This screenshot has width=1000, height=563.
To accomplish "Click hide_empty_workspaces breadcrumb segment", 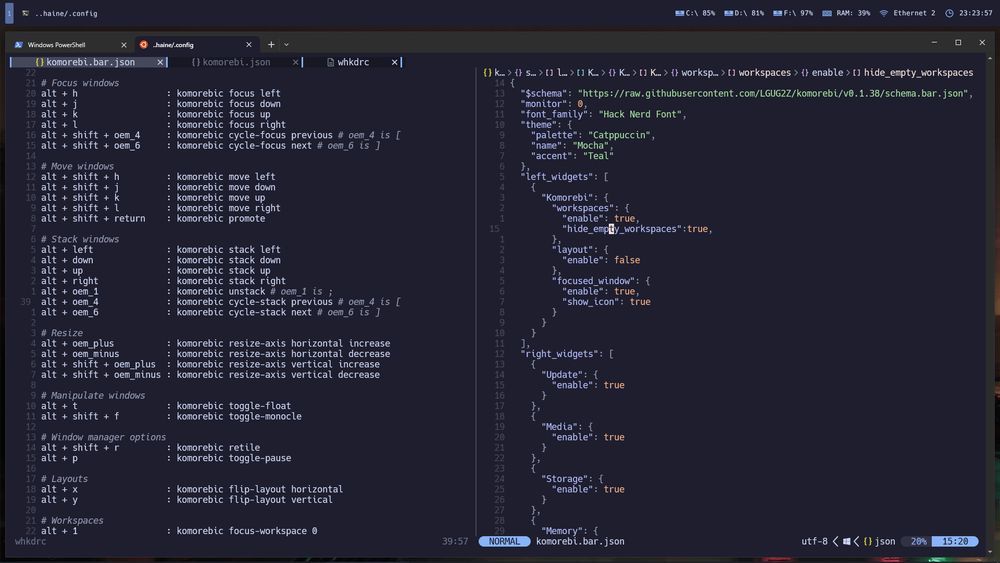I will click(x=918, y=73).
